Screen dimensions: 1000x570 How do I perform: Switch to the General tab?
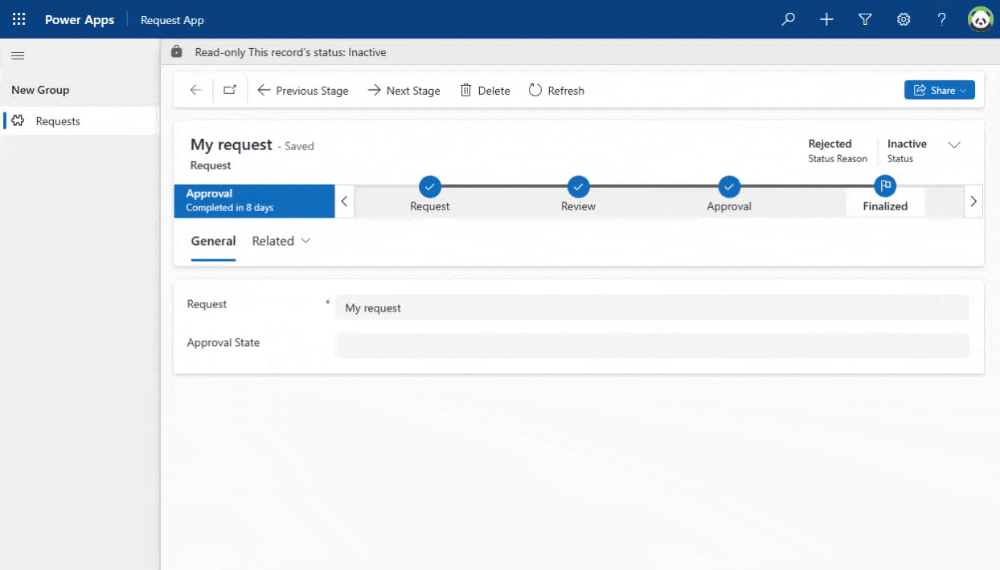click(213, 241)
